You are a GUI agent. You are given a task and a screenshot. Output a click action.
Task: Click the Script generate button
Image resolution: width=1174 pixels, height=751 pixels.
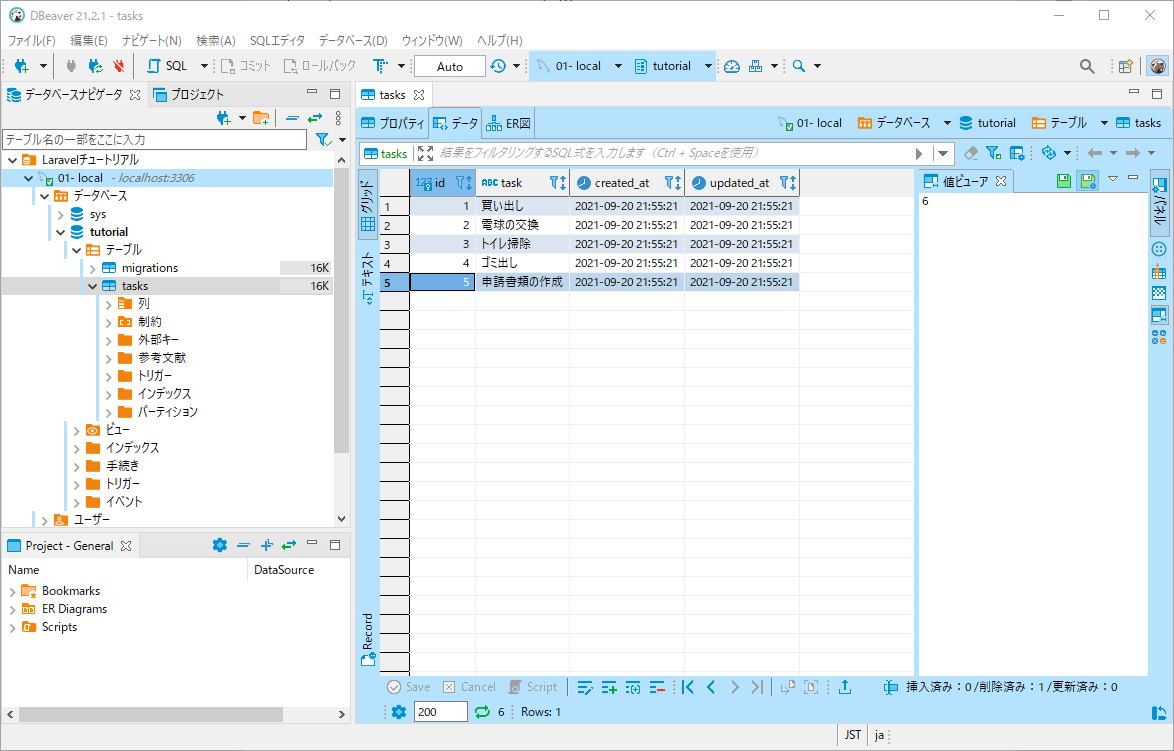point(533,687)
